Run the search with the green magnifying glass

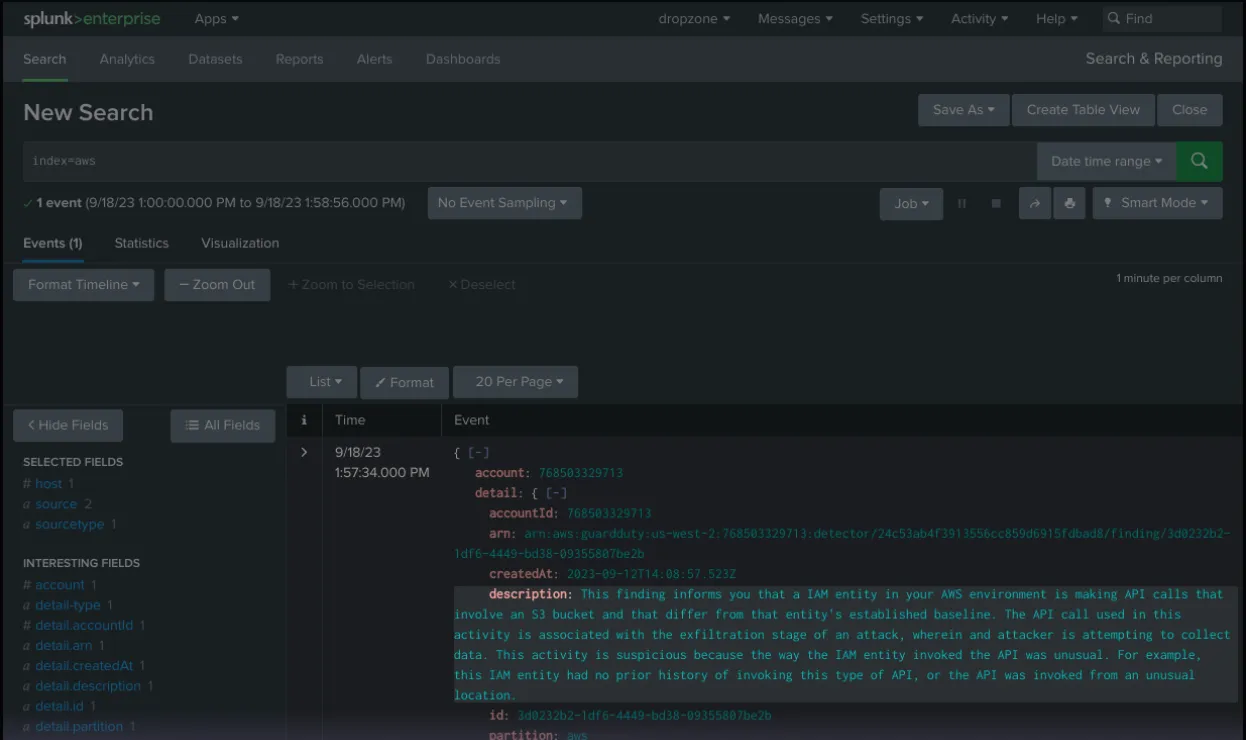(1199, 160)
